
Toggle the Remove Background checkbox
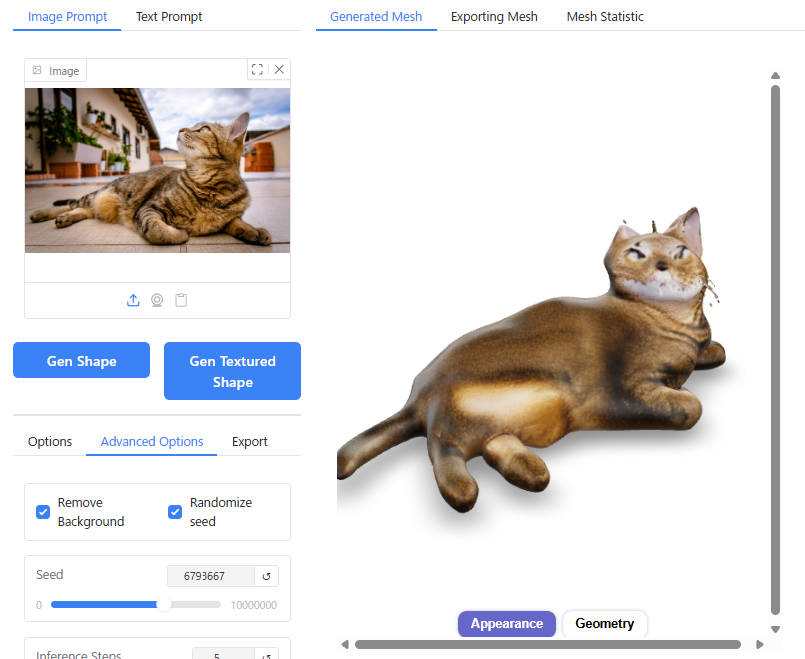[43, 512]
